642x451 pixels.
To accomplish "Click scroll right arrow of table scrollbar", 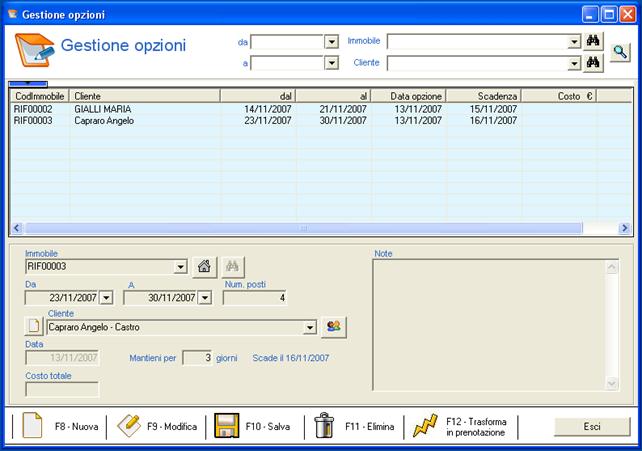I will (x=625, y=228).
